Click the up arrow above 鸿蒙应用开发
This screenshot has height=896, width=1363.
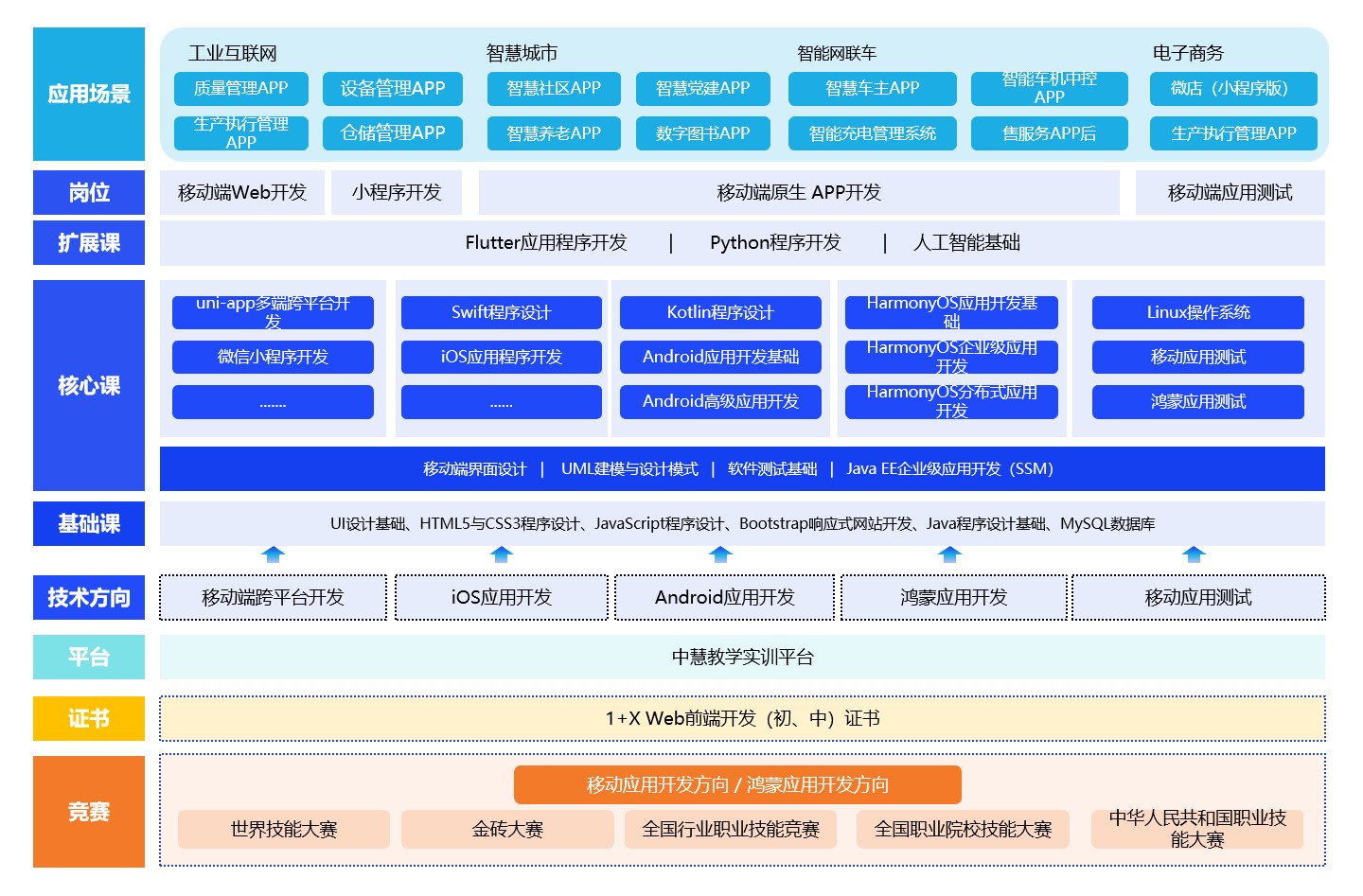tap(949, 554)
